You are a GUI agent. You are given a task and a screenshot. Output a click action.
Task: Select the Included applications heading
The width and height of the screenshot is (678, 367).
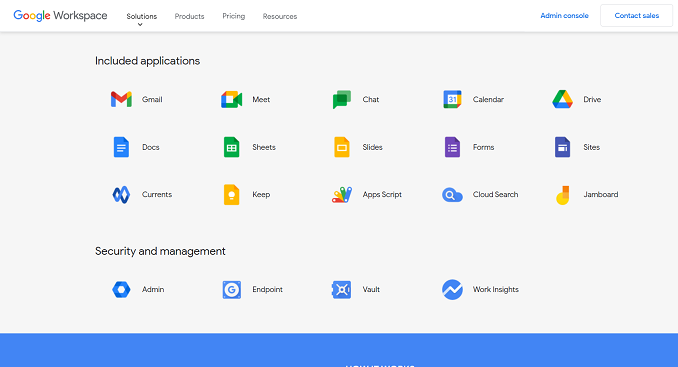click(x=147, y=61)
